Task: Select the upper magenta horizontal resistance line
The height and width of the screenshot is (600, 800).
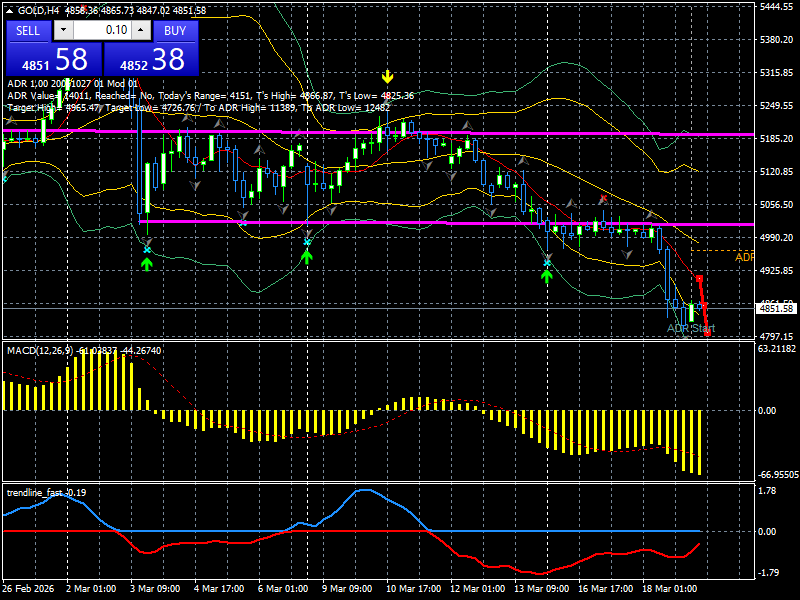Action: [378, 133]
